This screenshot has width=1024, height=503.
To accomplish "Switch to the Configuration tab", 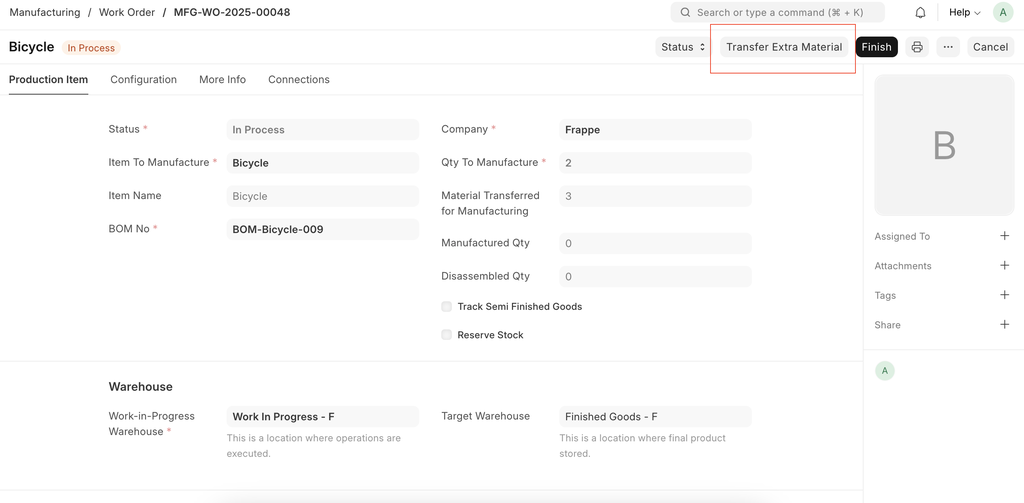I will coord(143,80).
